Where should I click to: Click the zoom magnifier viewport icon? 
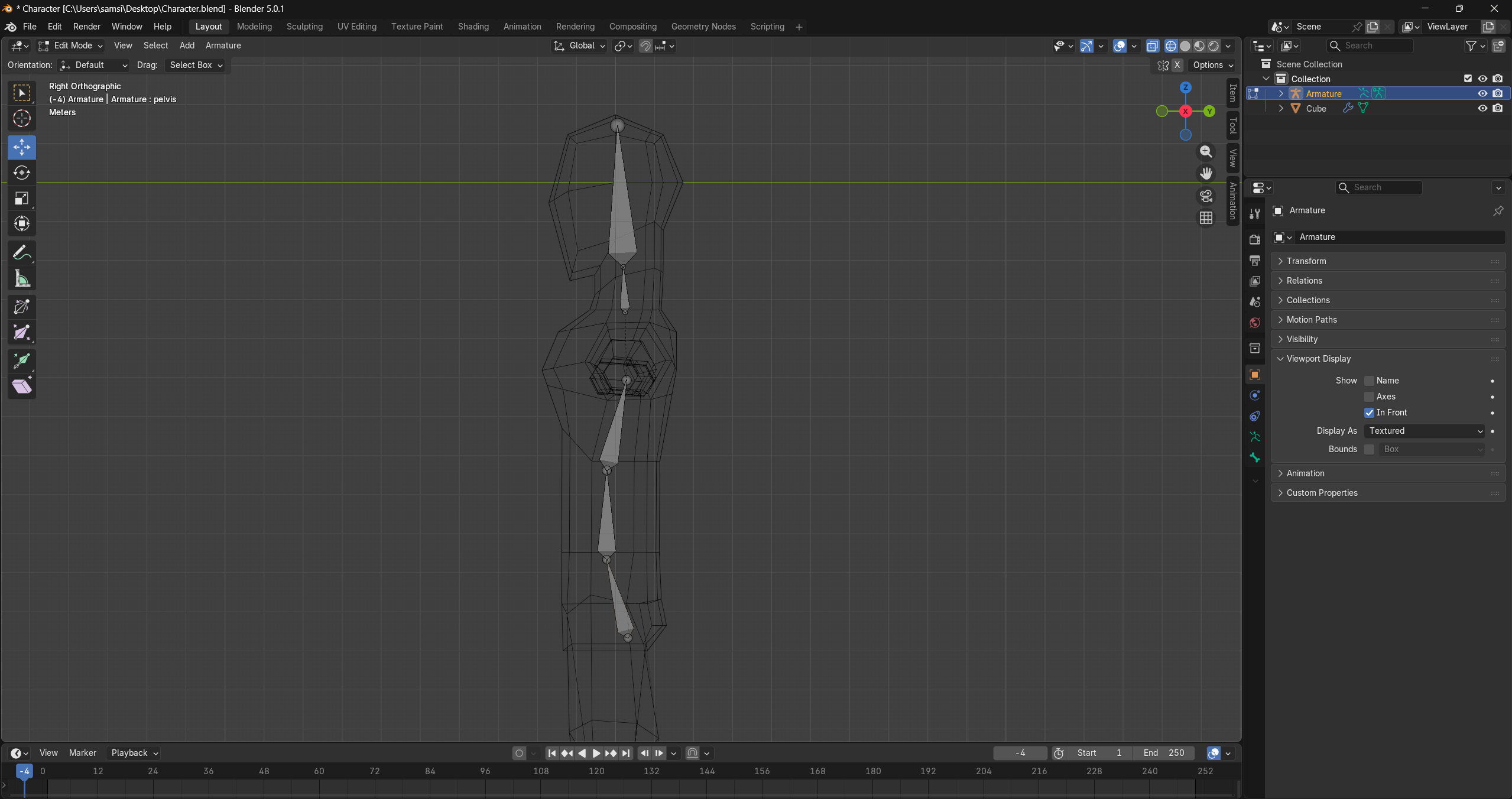tap(1206, 152)
